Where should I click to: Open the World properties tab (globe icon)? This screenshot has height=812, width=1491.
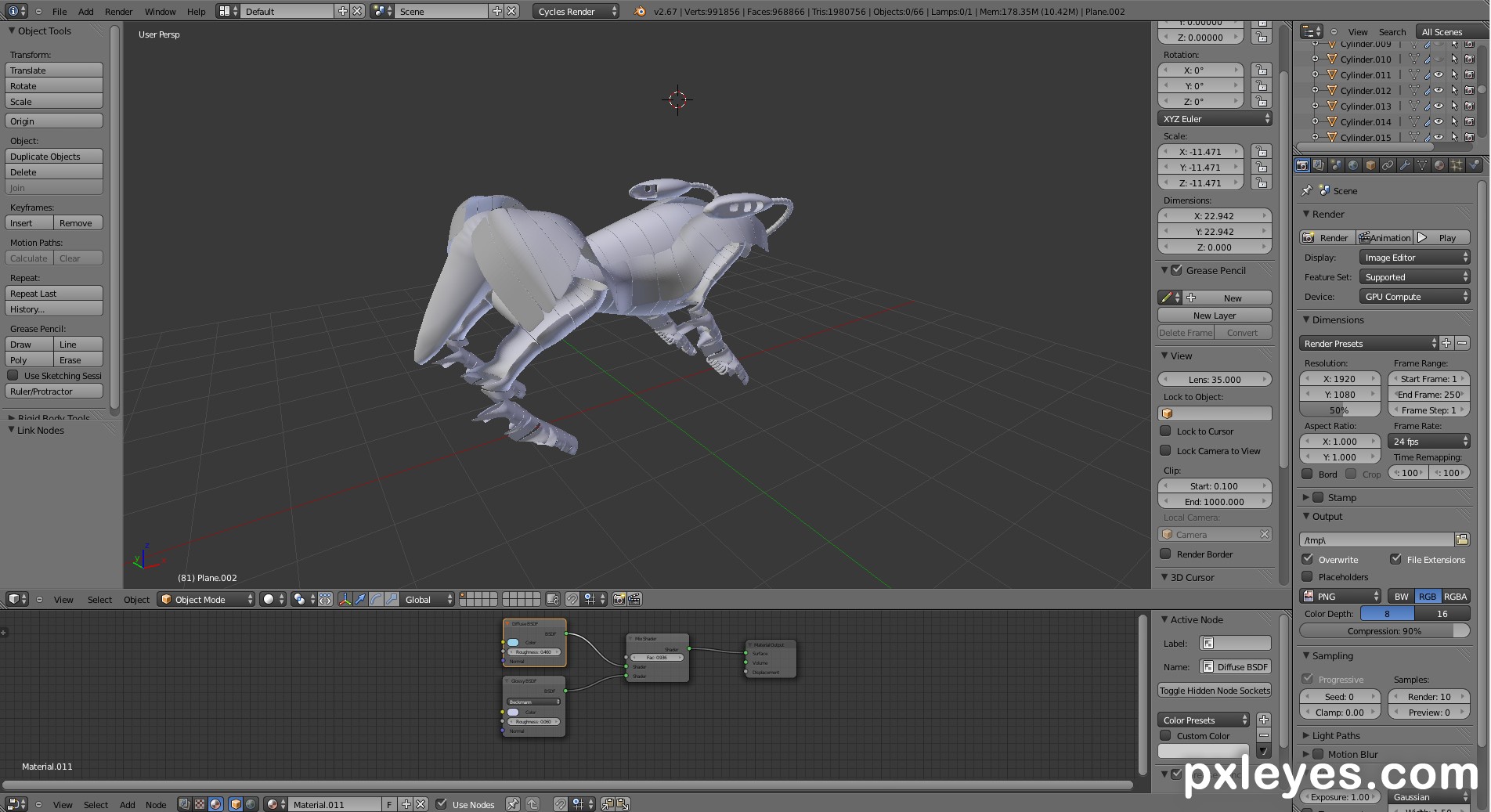[x=1353, y=165]
